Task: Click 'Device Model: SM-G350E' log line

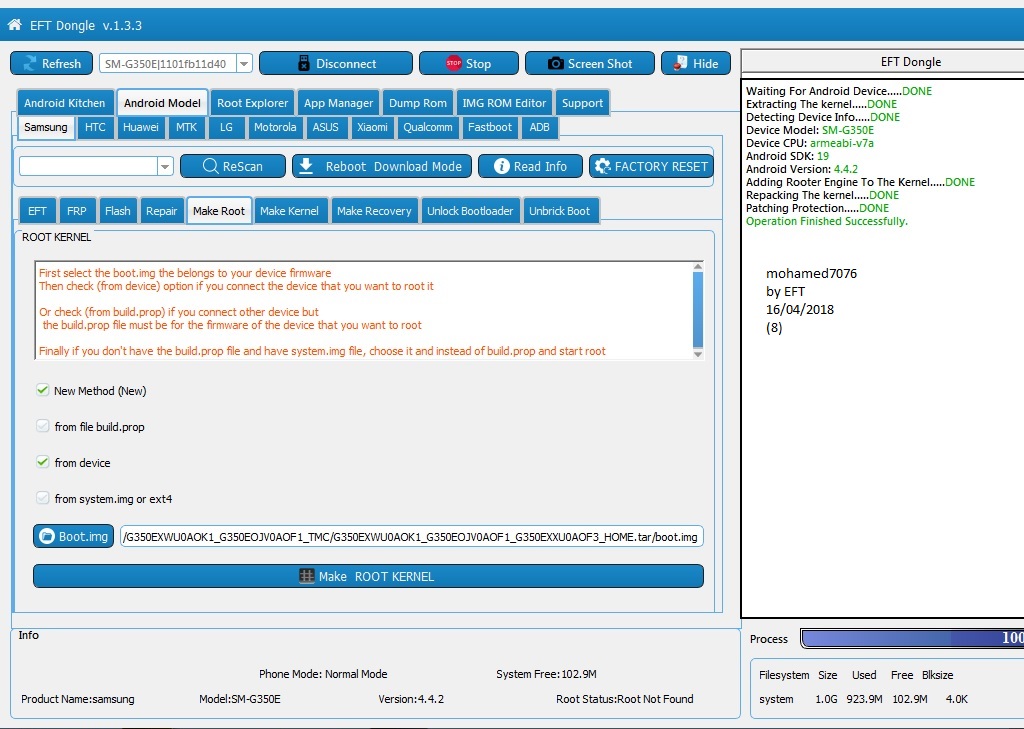Action: [x=810, y=130]
